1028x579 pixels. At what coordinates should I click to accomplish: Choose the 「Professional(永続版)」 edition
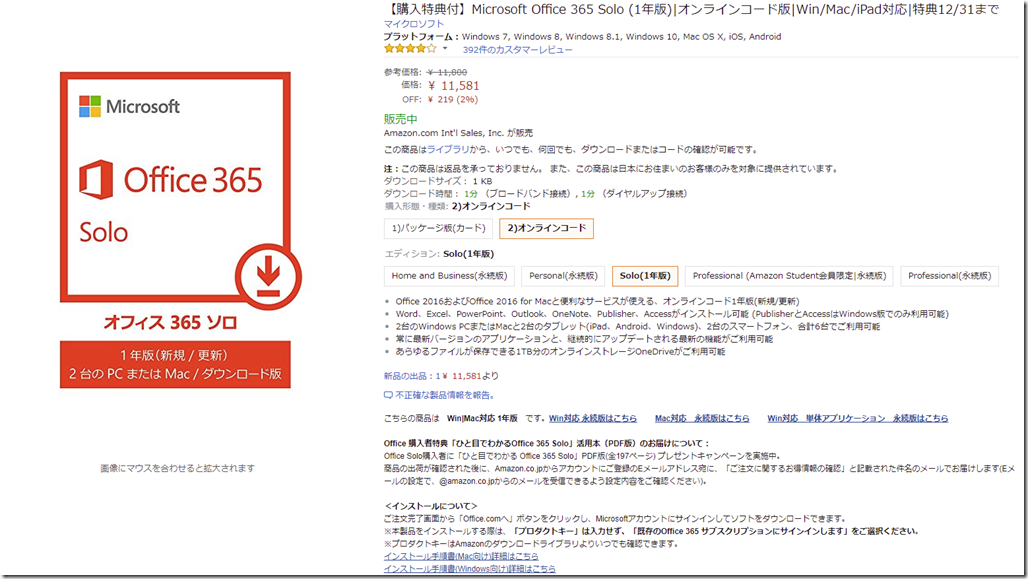[x=952, y=275]
